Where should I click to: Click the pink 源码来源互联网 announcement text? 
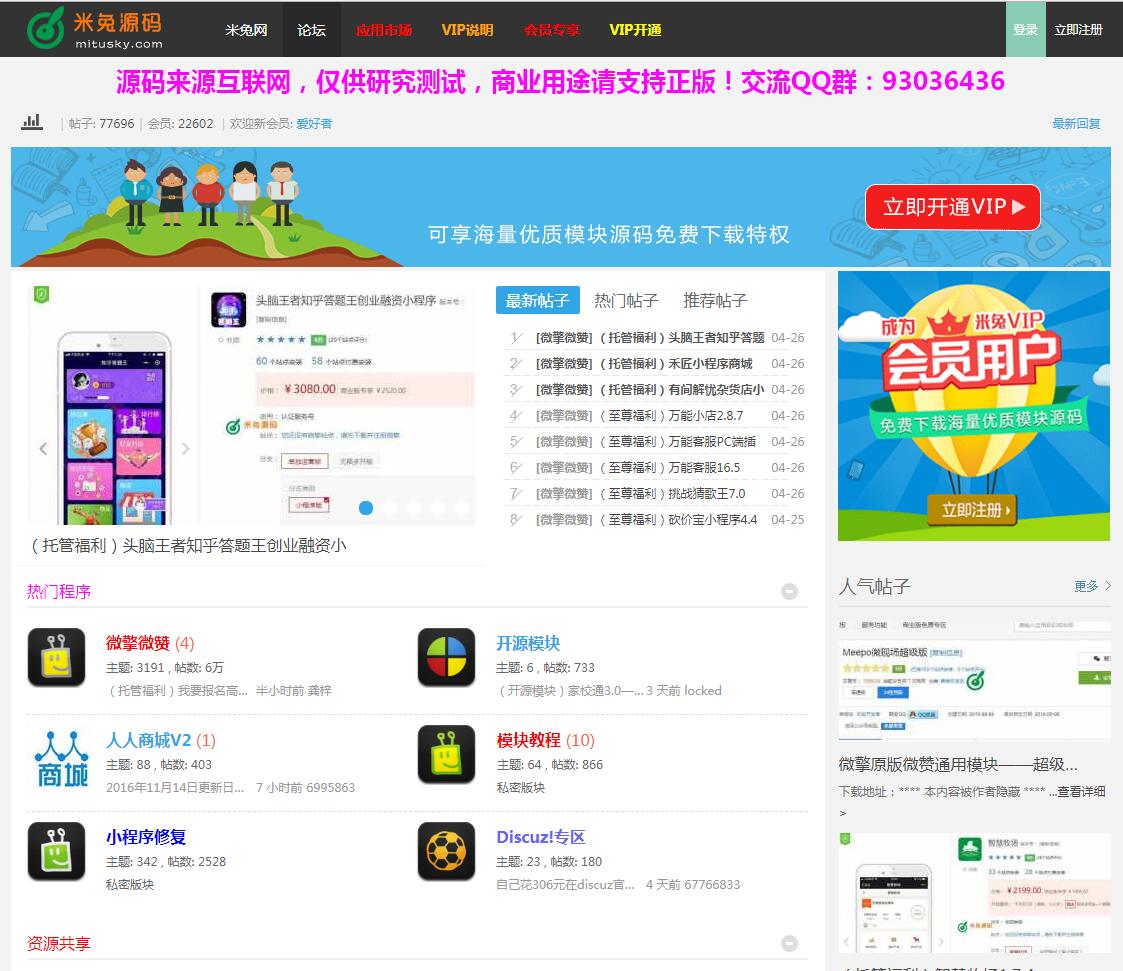(x=560, y=82)
